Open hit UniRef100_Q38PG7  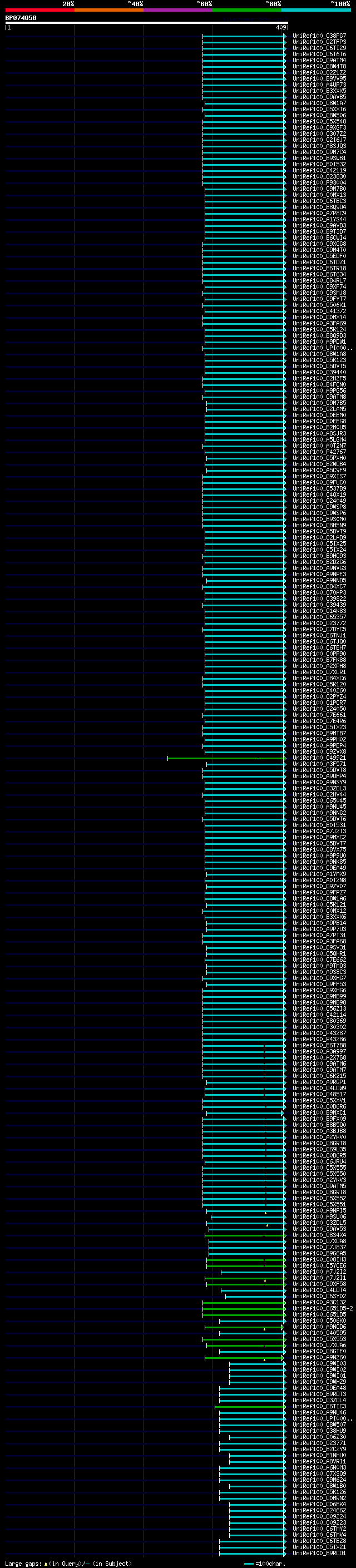(319, 36)
